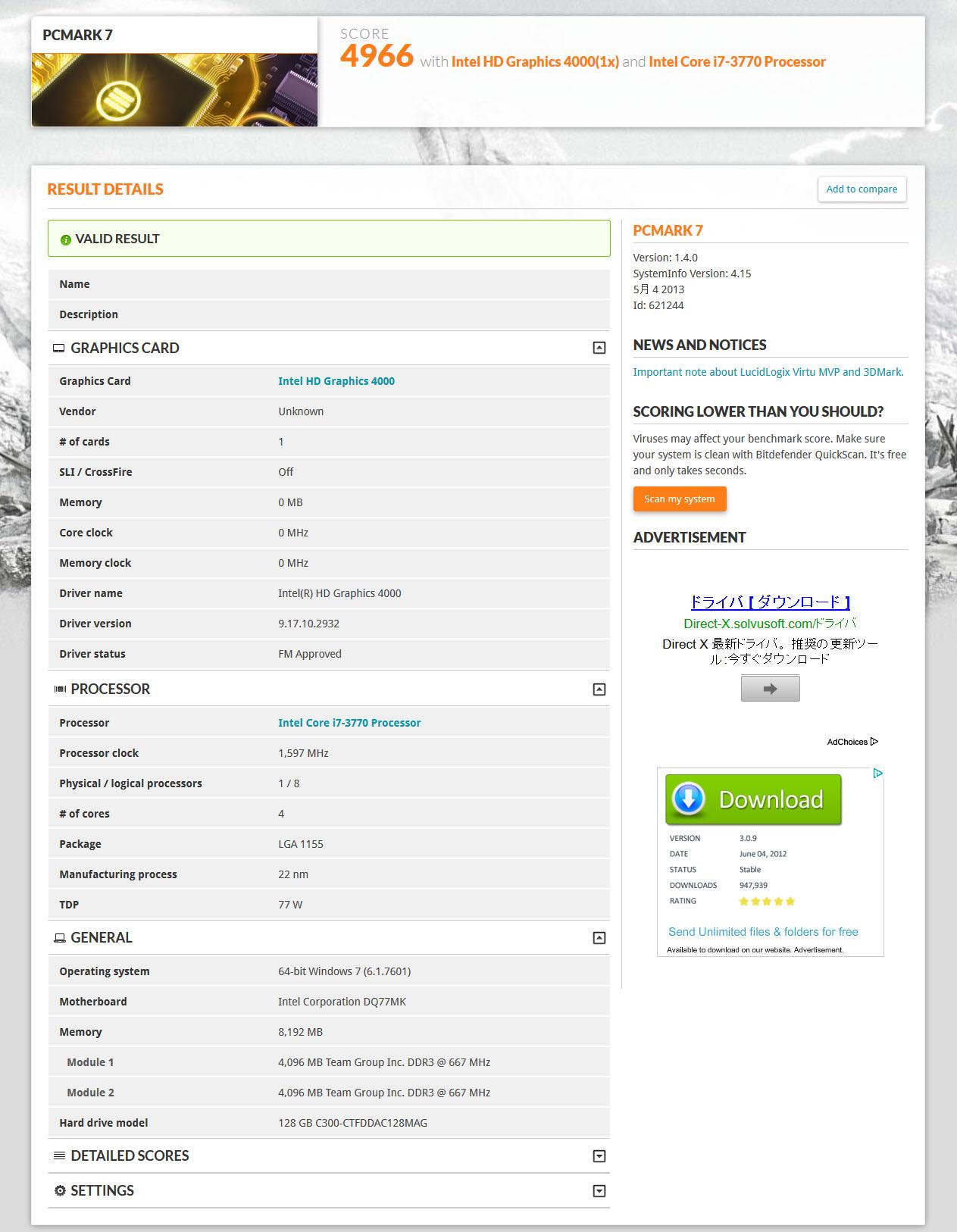Click Intel Corporation DQ77MK motherboard value
Screen dimensions: 957x1232
(x=342, y=1002)
